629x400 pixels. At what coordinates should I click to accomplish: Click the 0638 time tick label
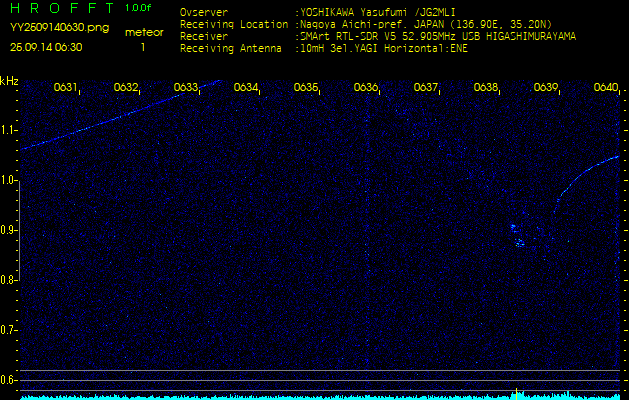tap(486, 88)
